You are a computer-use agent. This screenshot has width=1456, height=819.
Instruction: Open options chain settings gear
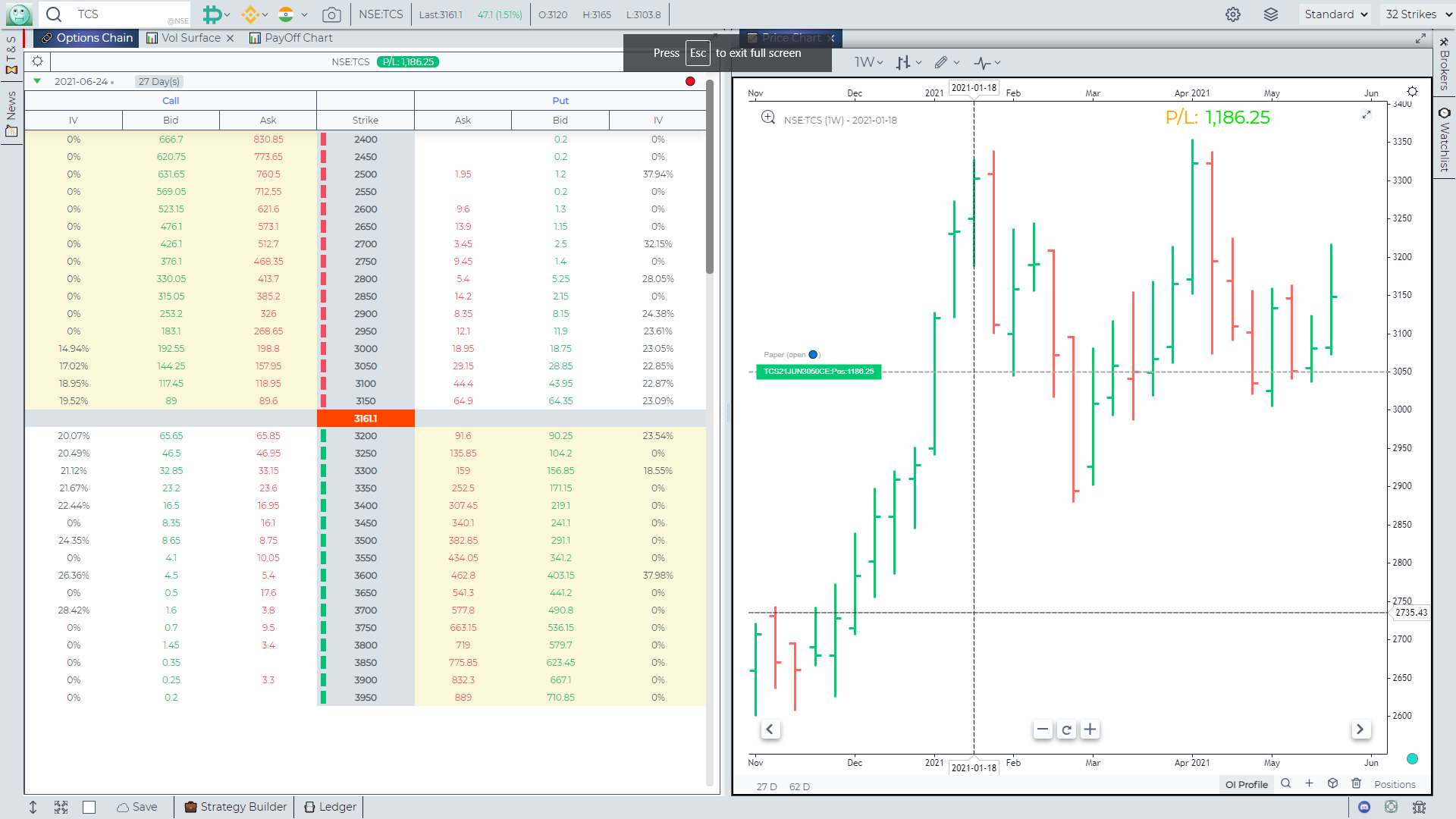38,61
